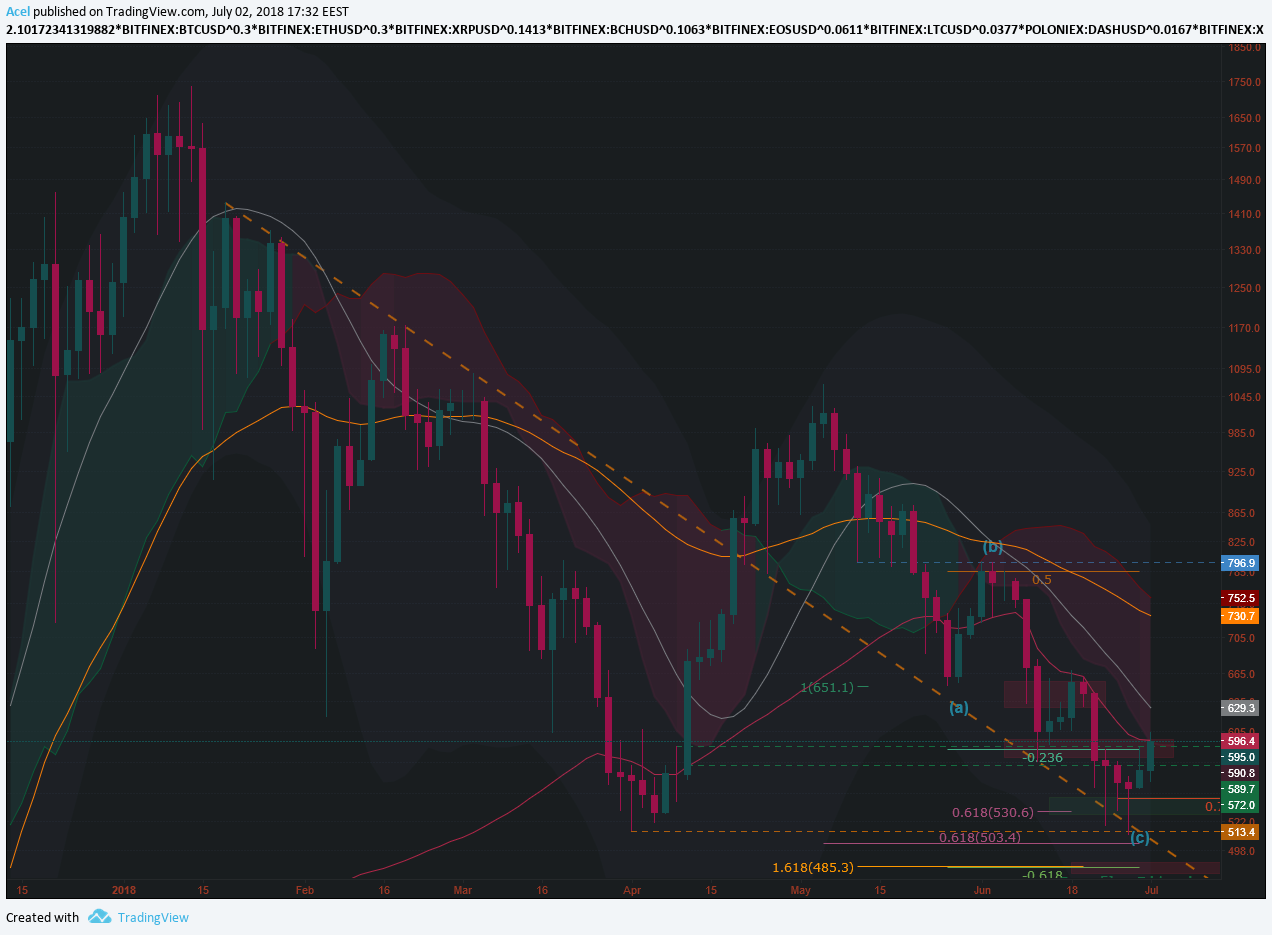
Task: Click the green 589.7 price label
Action: 1240,789
